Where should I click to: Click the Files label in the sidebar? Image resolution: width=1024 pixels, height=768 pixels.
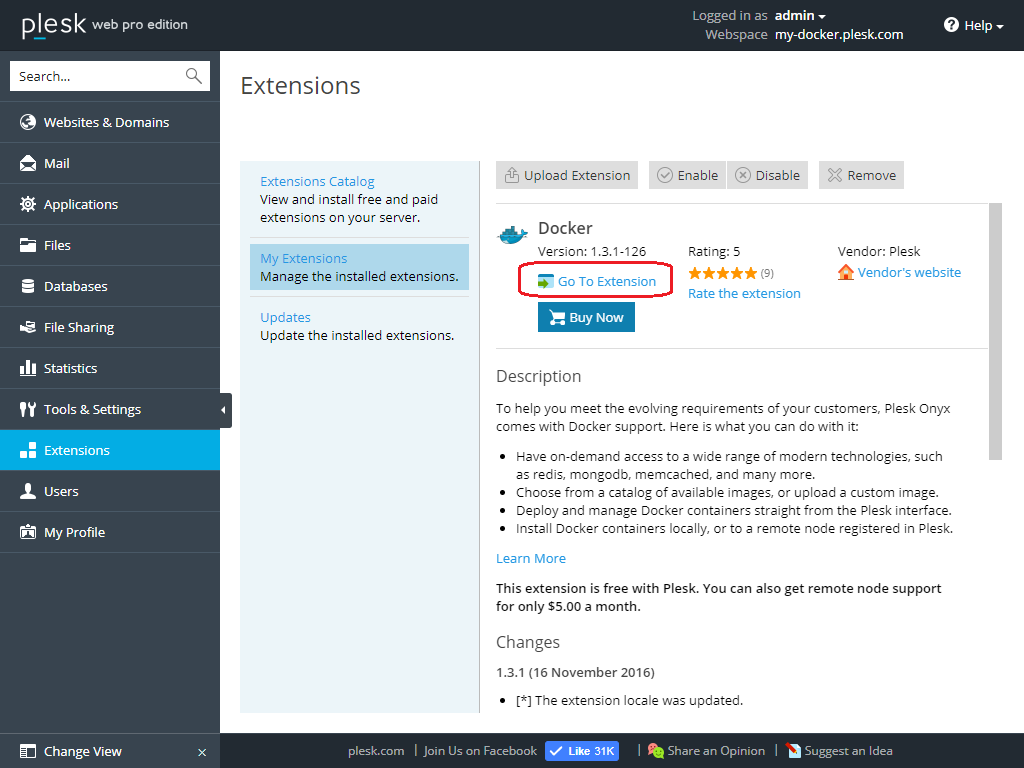coord(57,246)
